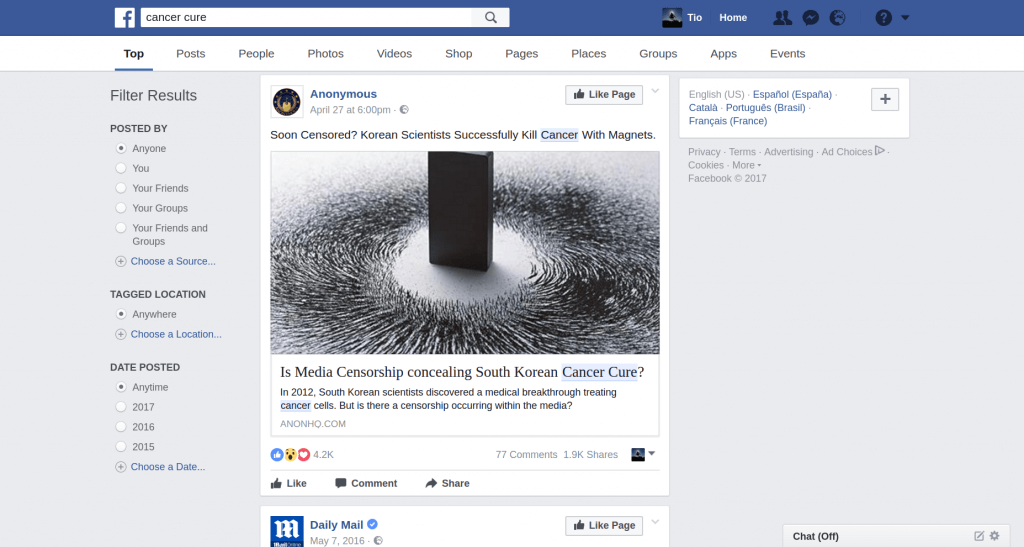Like the Anonymous page
1024x547 pixels.
604,94
